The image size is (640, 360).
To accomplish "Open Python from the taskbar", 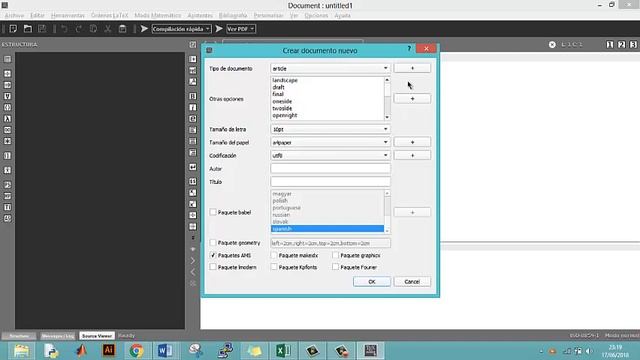I will point(51,351).
